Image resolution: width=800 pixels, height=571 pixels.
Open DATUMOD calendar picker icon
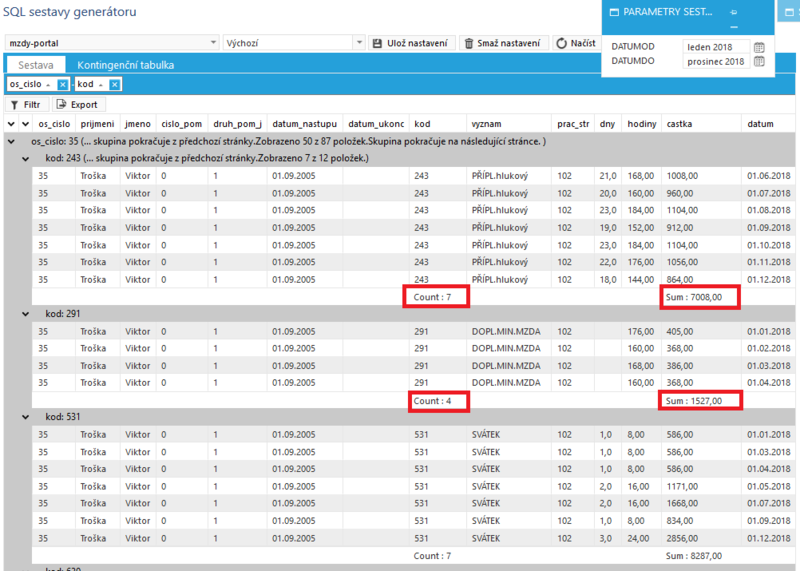click(x=759, y=47)
